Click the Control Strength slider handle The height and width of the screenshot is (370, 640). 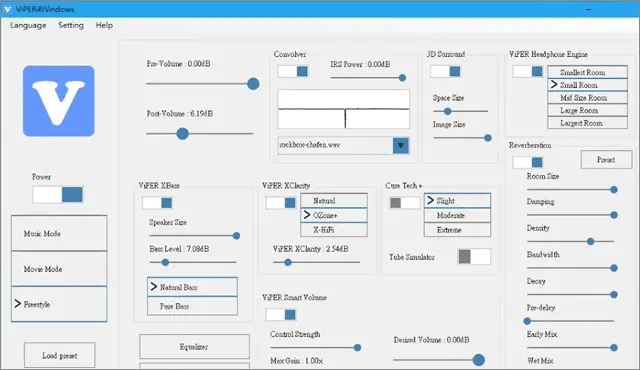tap(358, 348)
